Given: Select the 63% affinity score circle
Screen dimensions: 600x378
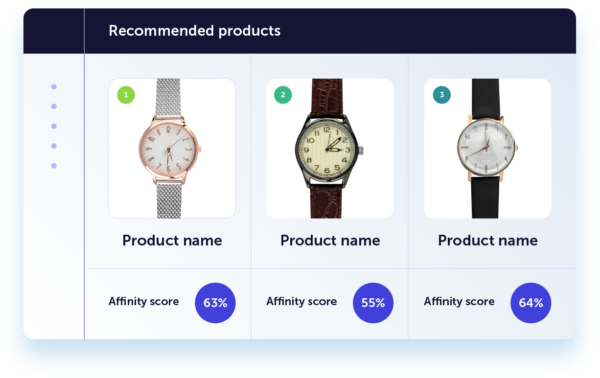Looking at the screenshot, I should pos(215,303).
